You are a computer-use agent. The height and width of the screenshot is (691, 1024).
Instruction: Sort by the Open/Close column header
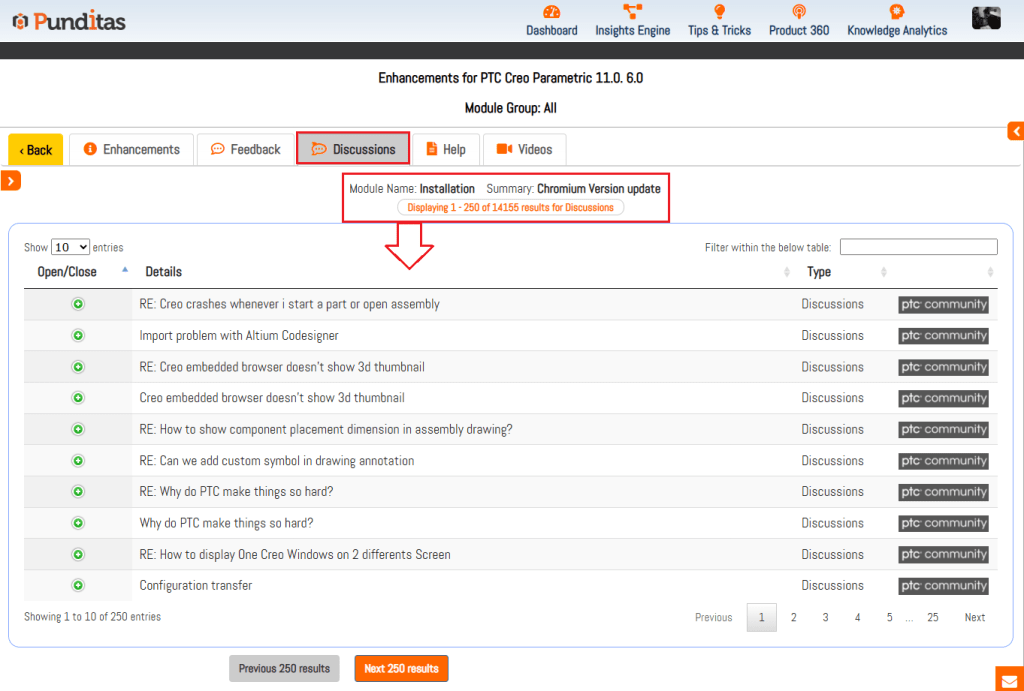point(67,272)
